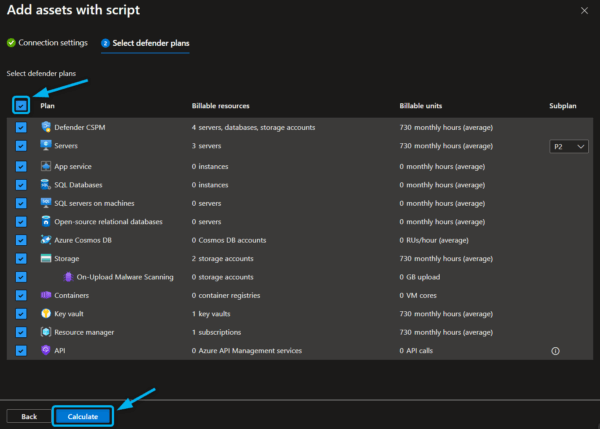Viewport: 600px width, 429px height.
Task: Click the '0 Cosmos DB accounts' cell
Action: 229,240
